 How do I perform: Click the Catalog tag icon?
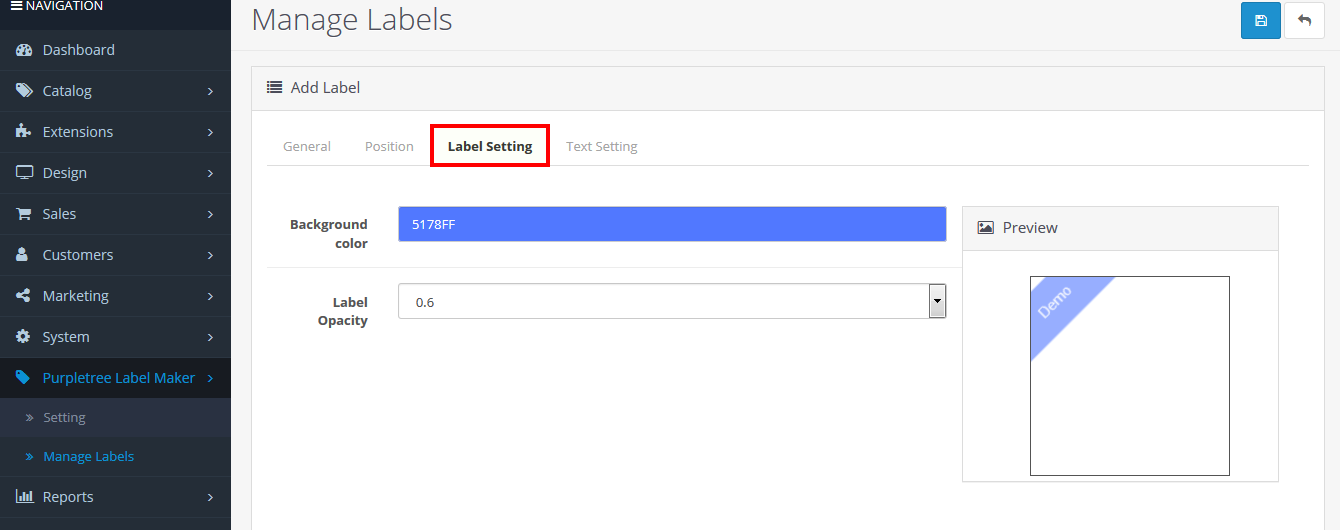pos(24,91)
